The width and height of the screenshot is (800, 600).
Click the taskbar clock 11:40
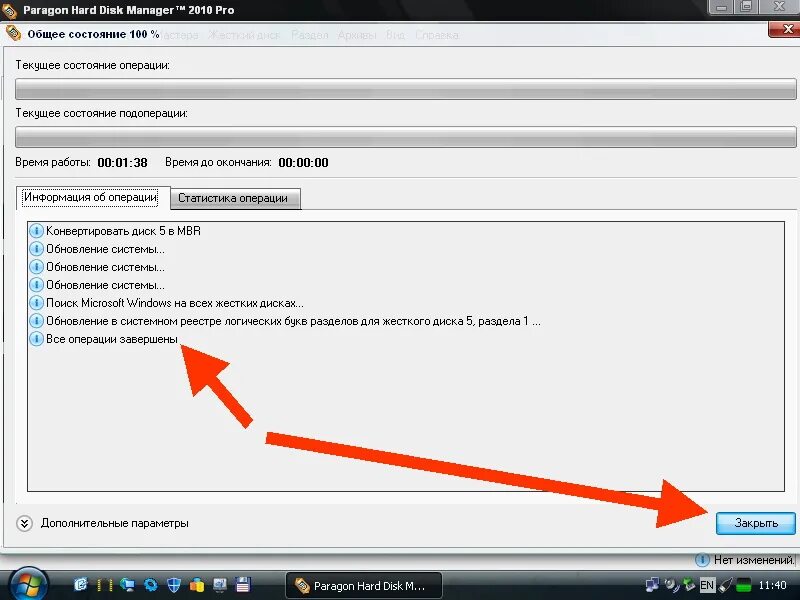tap(772, 585)
